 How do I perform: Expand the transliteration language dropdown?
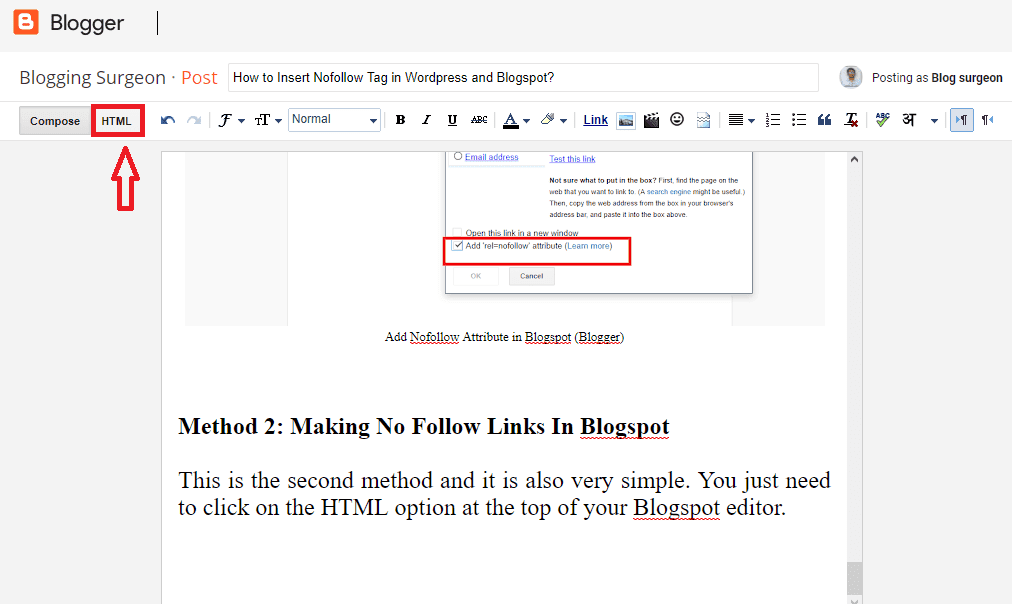click(934, 121)
